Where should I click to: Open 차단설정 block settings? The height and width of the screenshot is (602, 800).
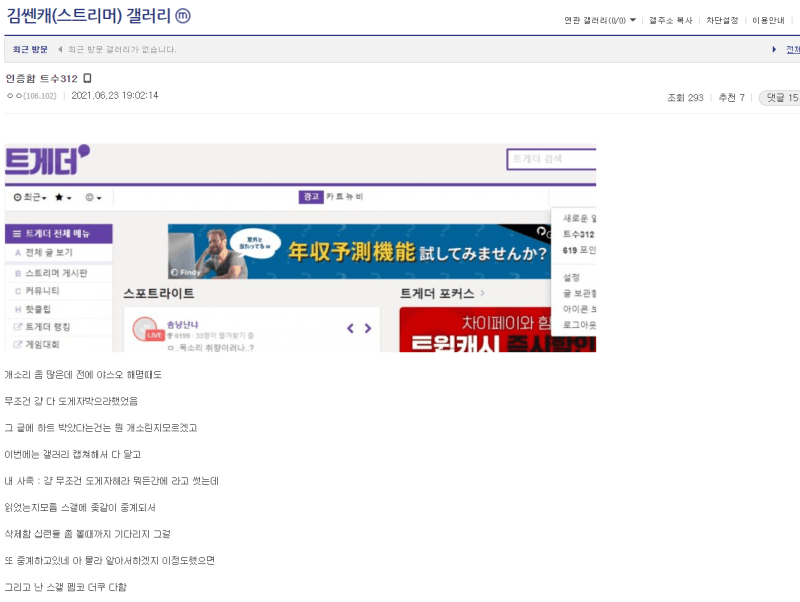pos(722,20)
